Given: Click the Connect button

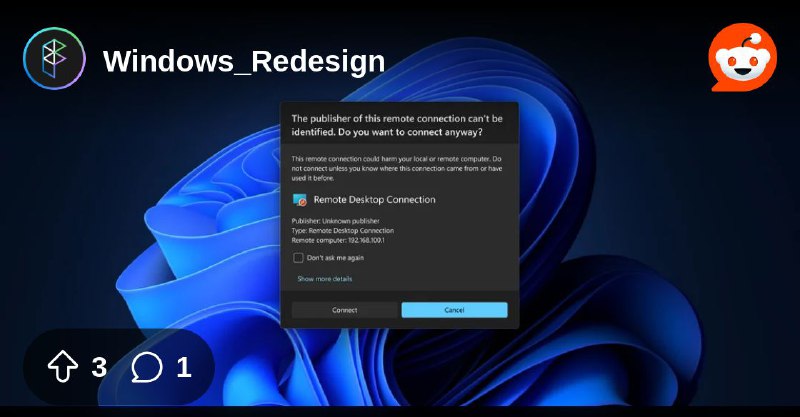Looking at the screenshot, I should click(344, 310).
